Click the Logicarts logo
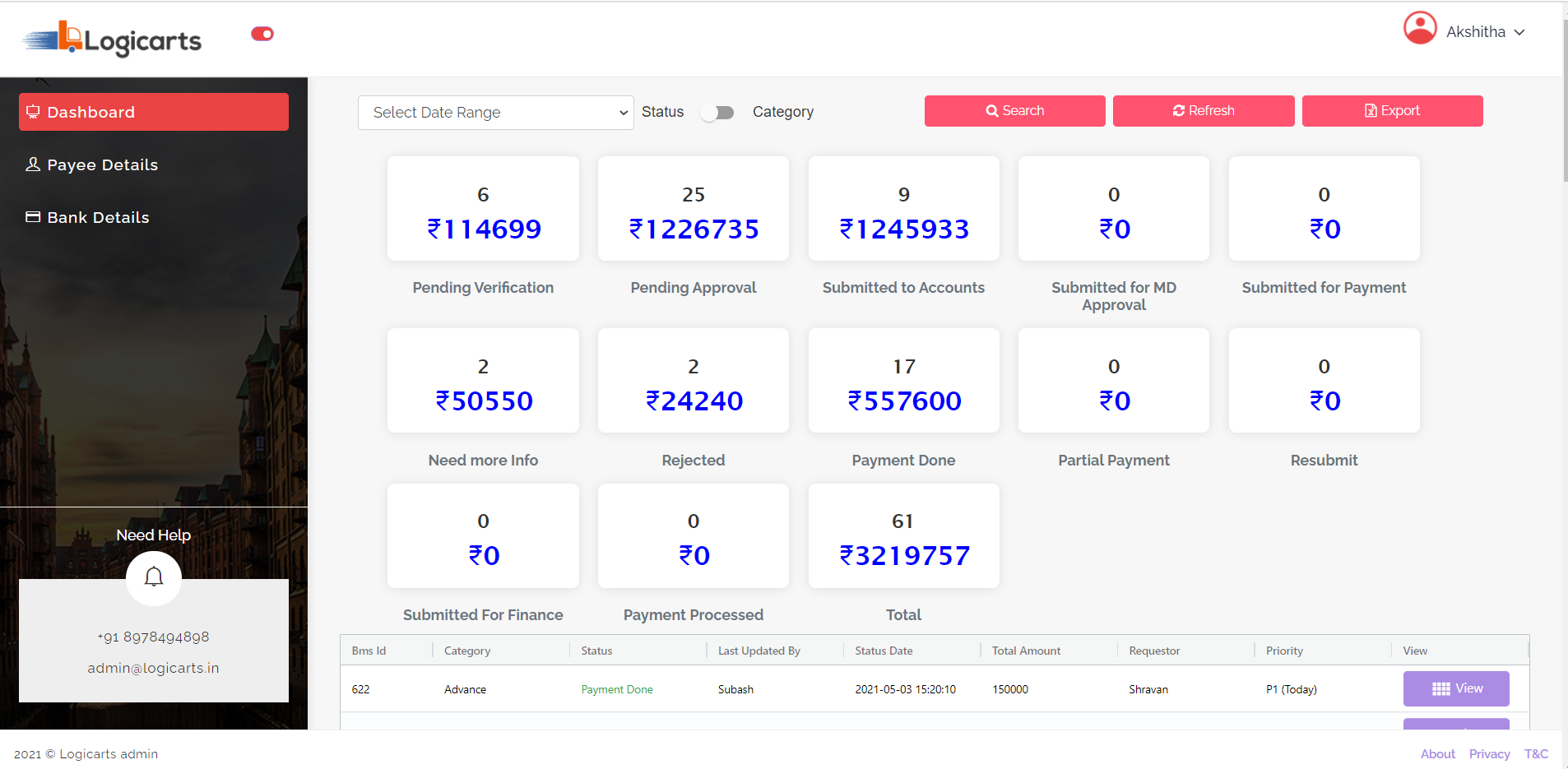 [112, 39]
